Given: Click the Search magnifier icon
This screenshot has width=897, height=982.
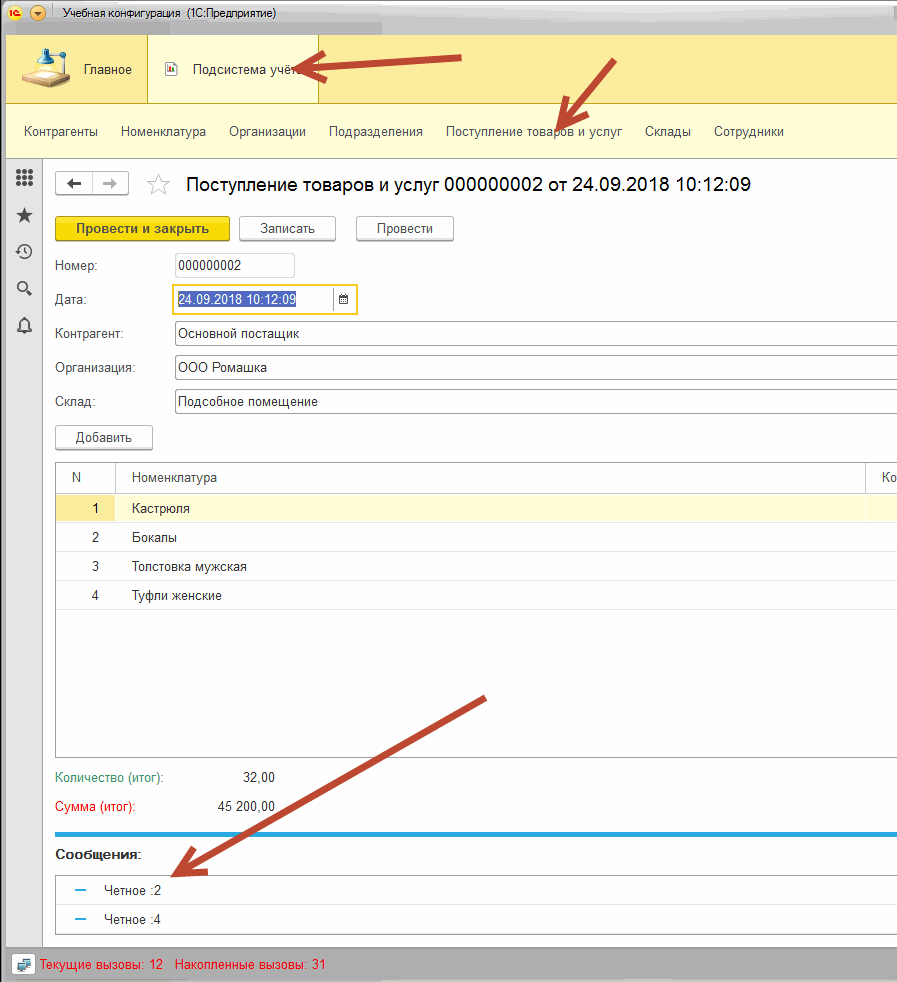Looking at the screenshot, I should point(25,289).
